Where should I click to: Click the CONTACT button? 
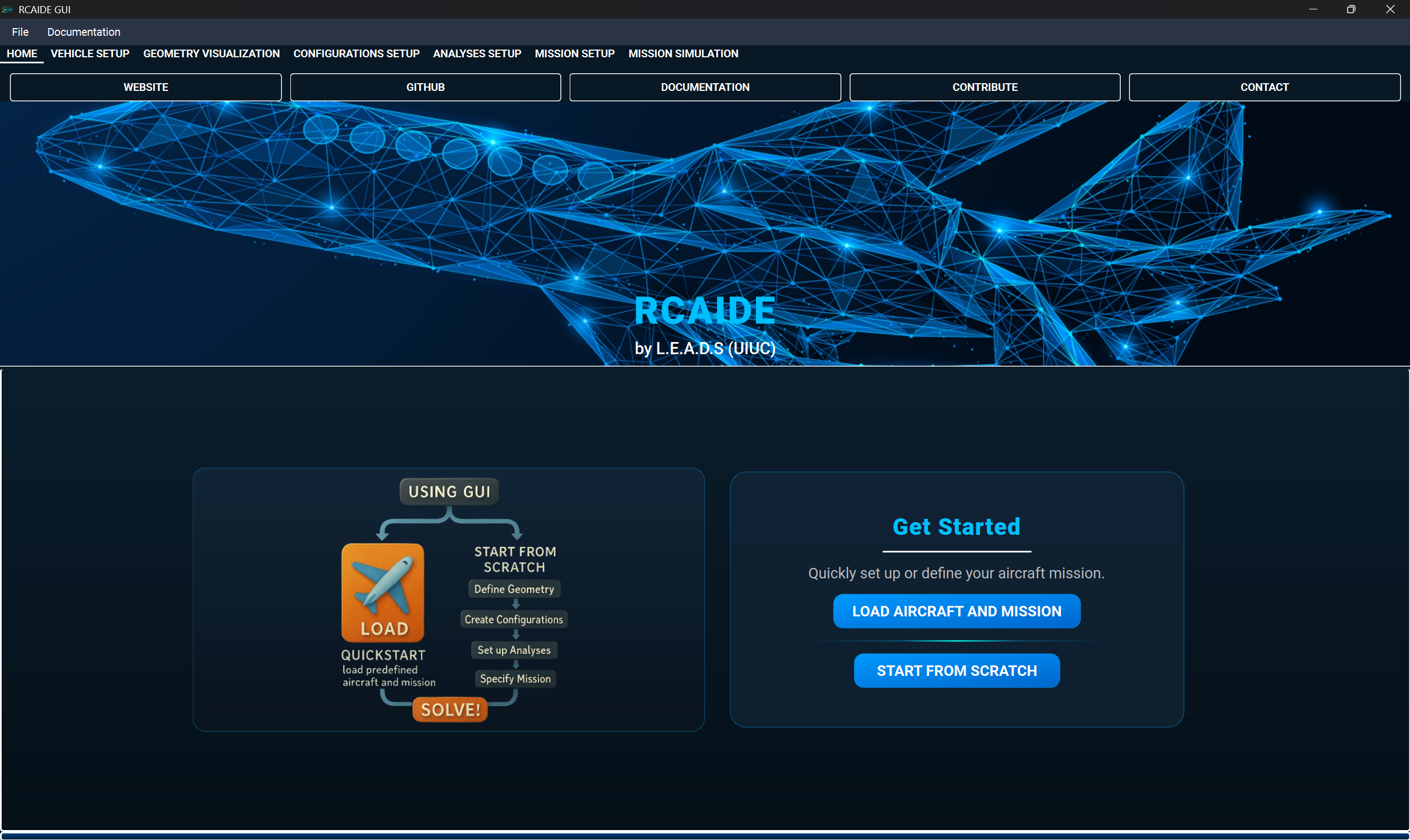point(1264,87)
